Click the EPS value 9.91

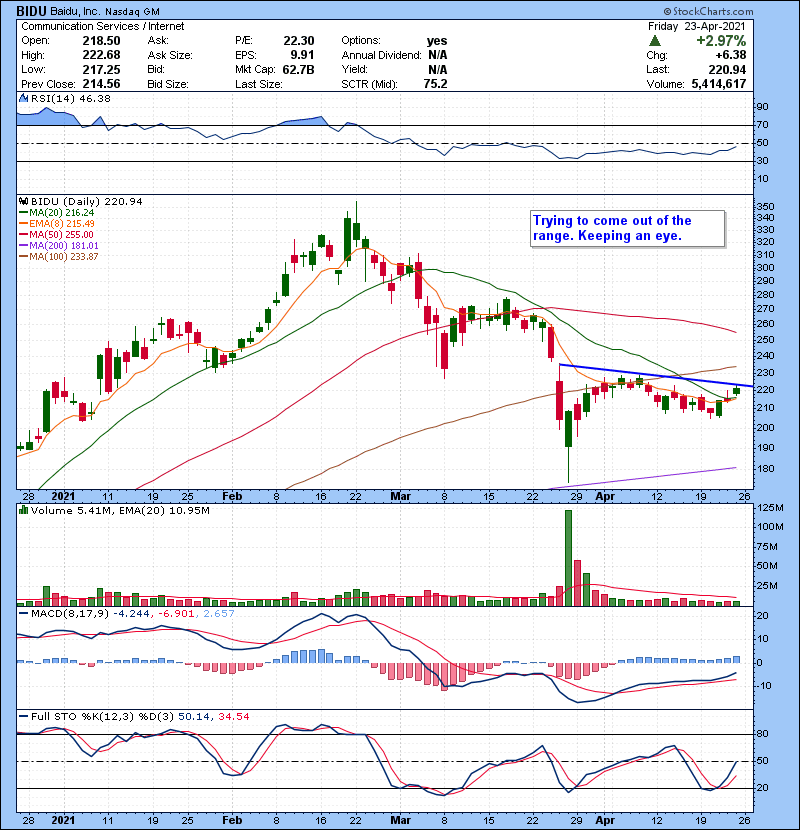tap(302, 55)
